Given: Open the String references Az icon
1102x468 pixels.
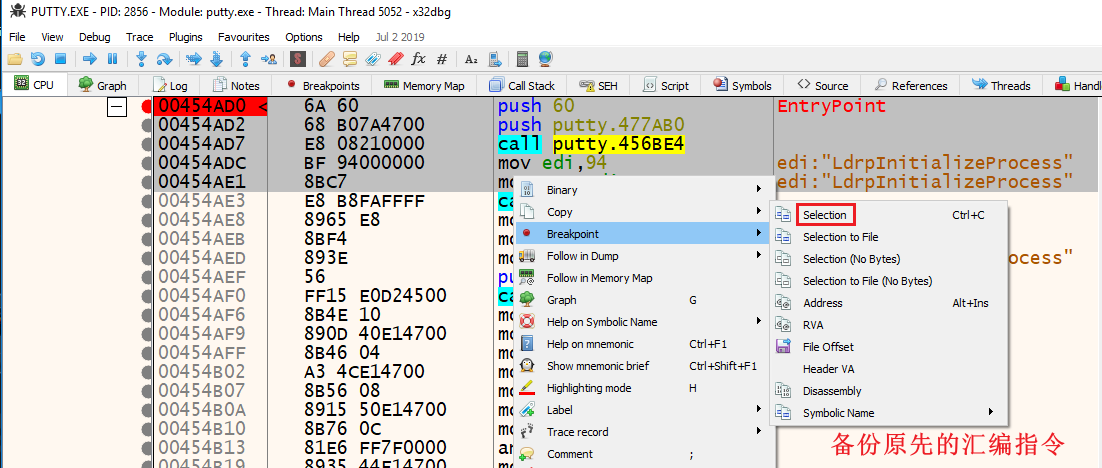Looking at the screenshot, I should (472, 59).
